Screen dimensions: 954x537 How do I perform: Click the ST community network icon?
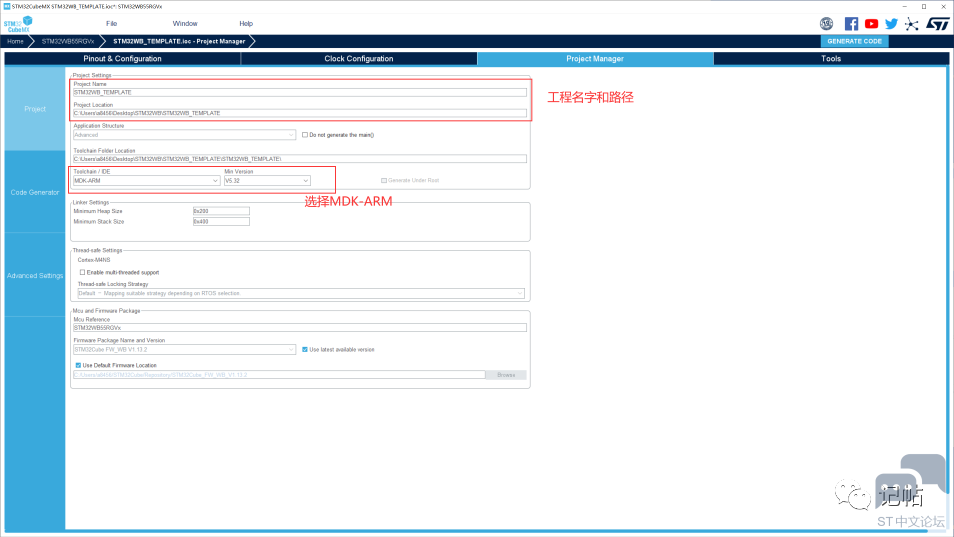click(x=911, y=23)
